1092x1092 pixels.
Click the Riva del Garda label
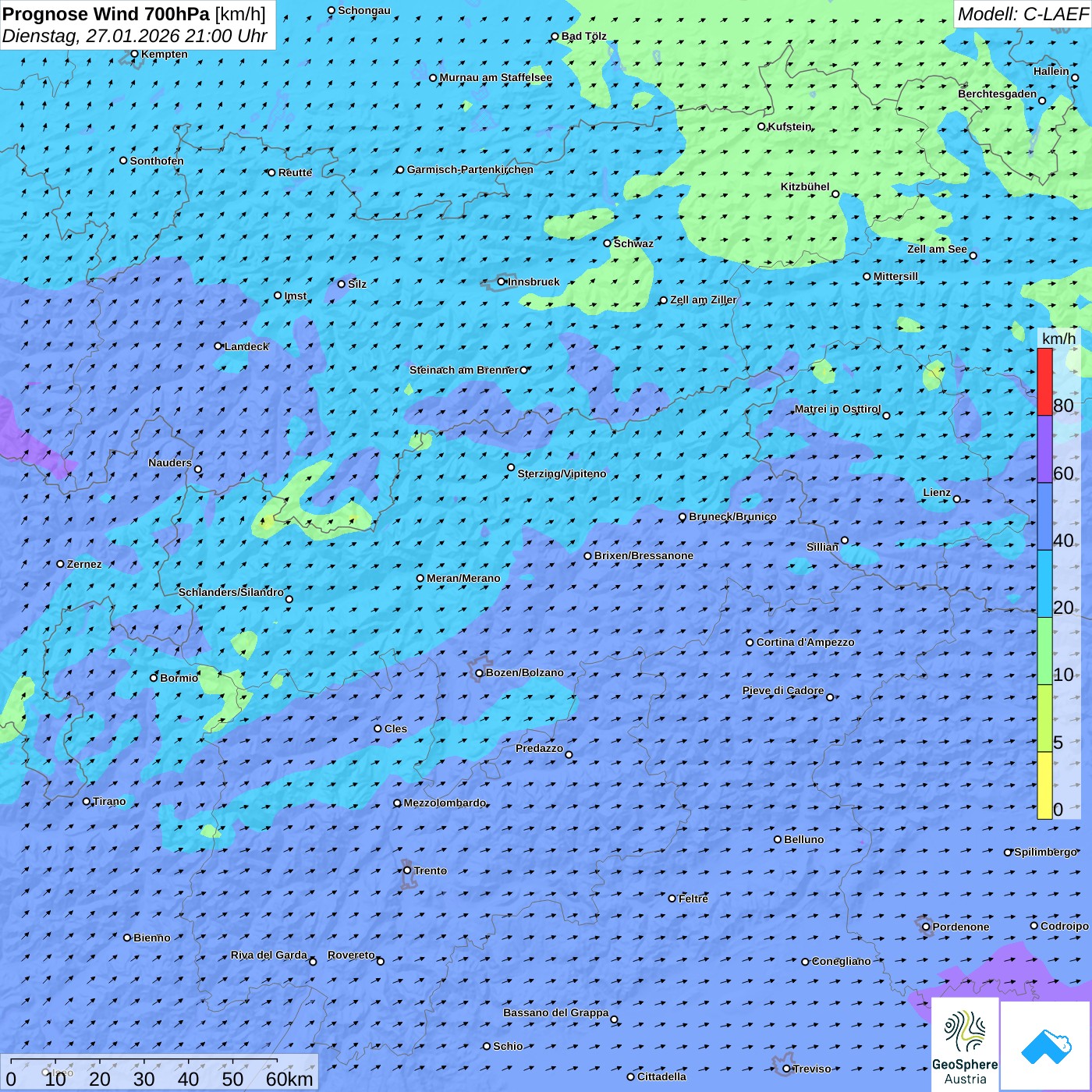tap(269, 955)
